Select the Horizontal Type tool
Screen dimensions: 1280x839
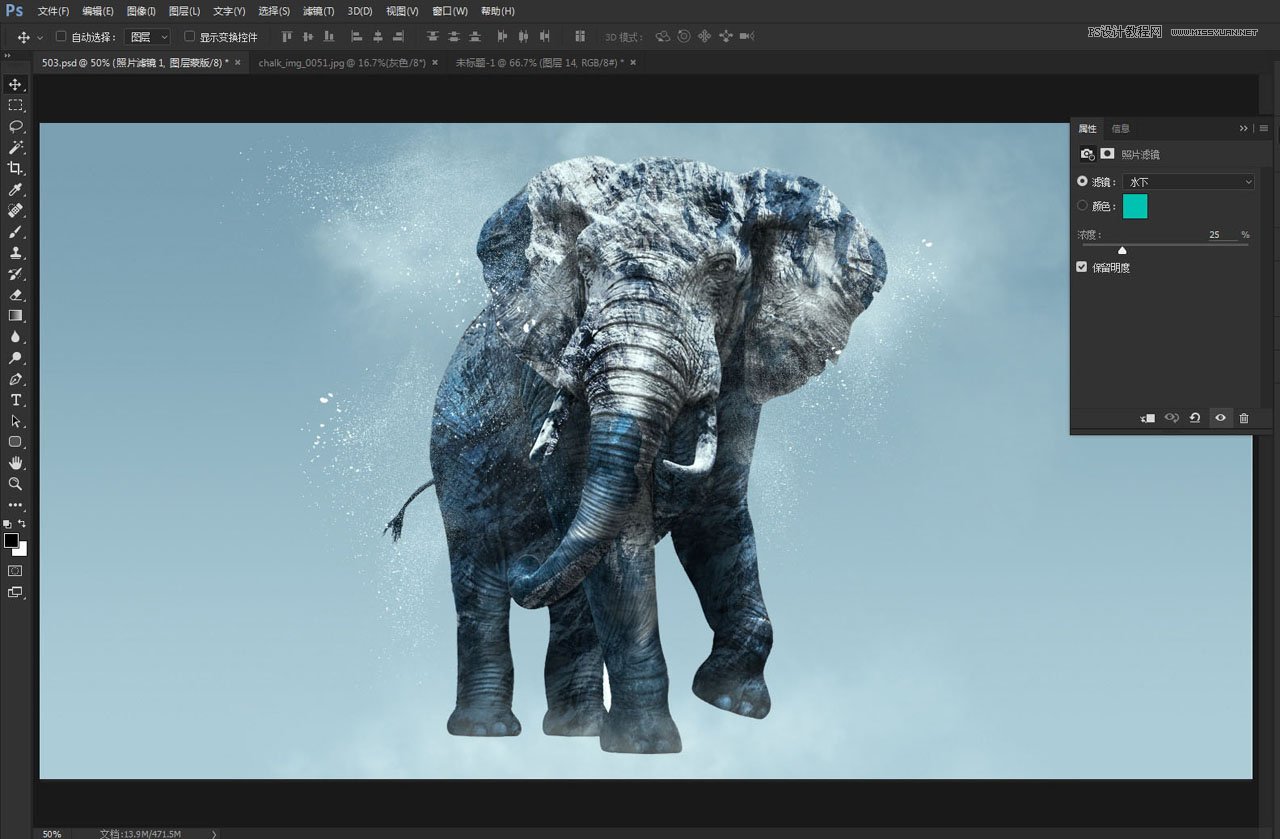coord(16,399)
